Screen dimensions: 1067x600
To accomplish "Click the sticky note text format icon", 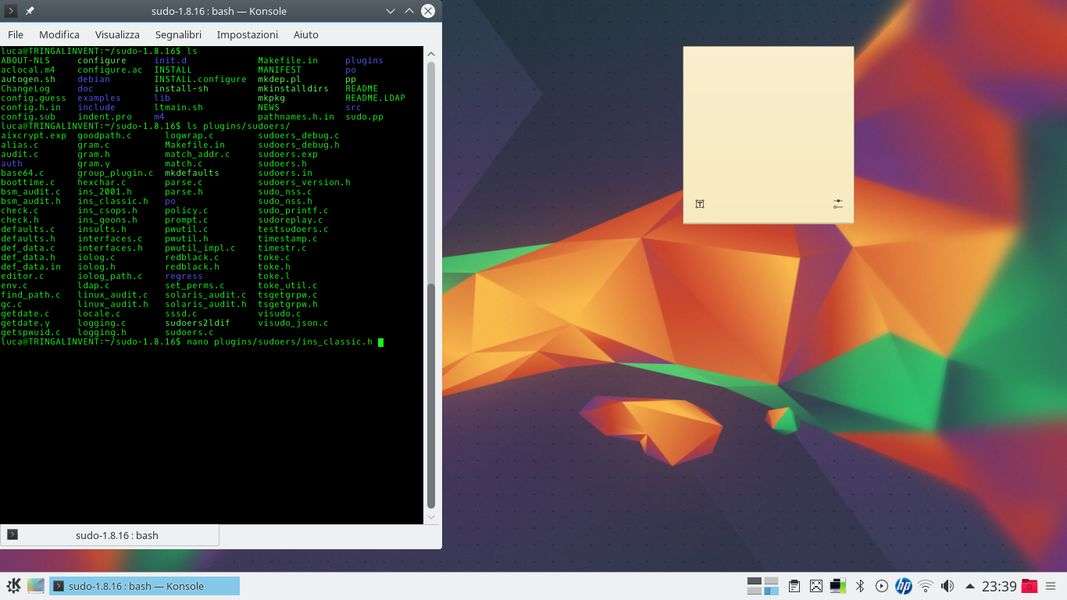I will coord(700,204).
